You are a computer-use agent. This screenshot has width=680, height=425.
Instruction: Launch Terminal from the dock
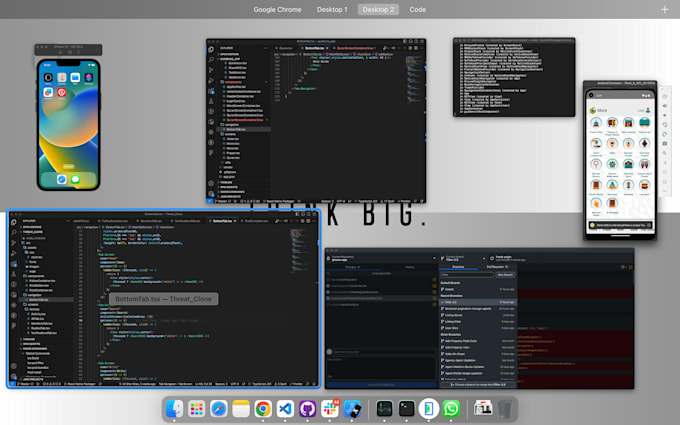tap(407, 409)
